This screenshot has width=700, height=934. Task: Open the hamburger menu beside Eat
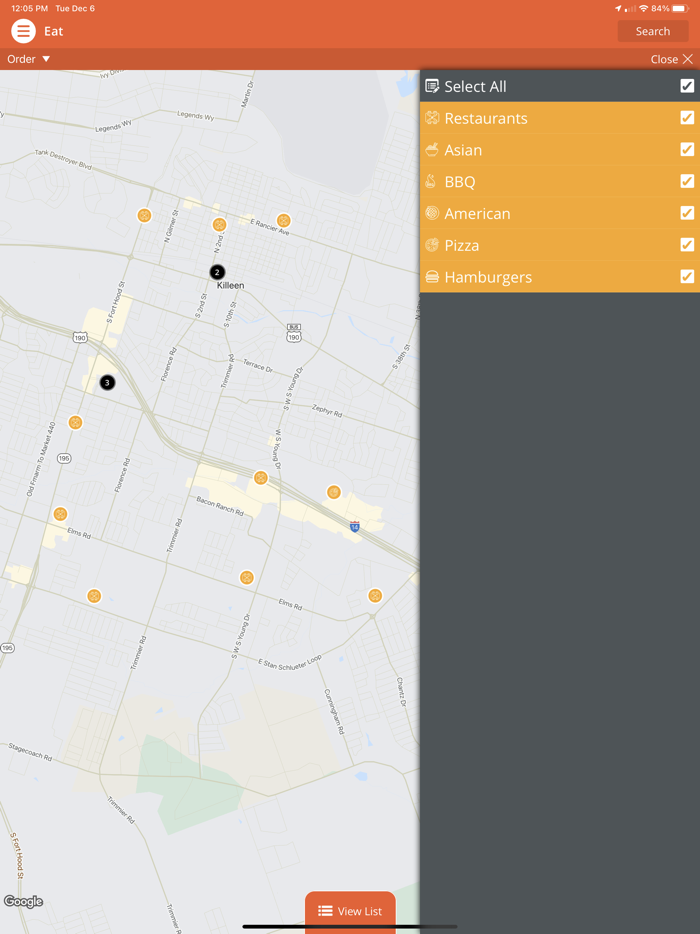[x=23, y=31]
